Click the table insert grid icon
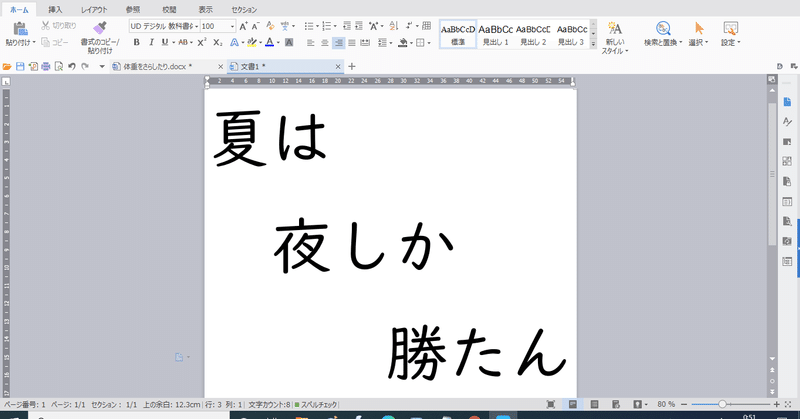Screen dimensions: 800x419 pos(427,26)
